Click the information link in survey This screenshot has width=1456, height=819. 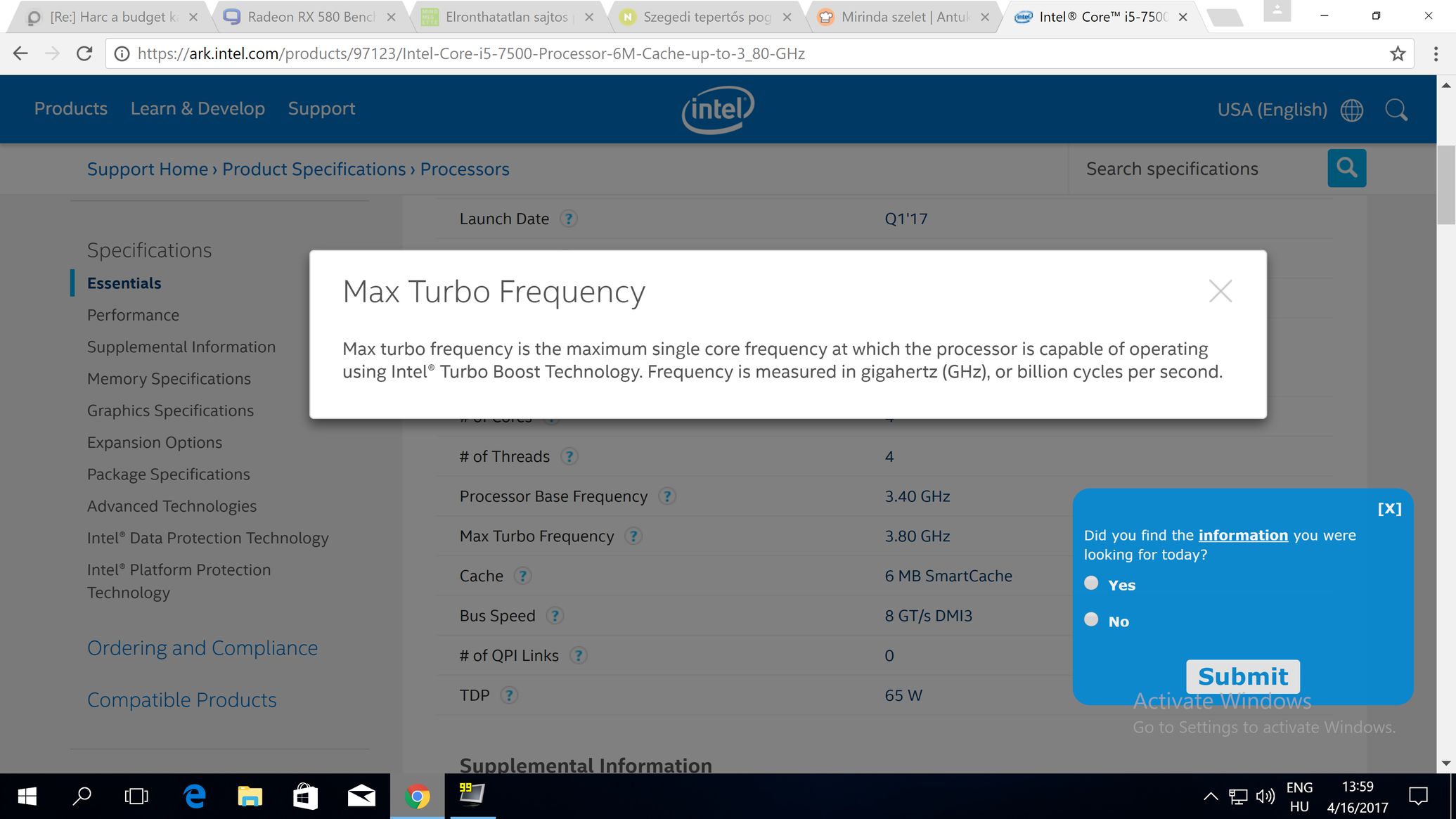tap(1243, 535)
